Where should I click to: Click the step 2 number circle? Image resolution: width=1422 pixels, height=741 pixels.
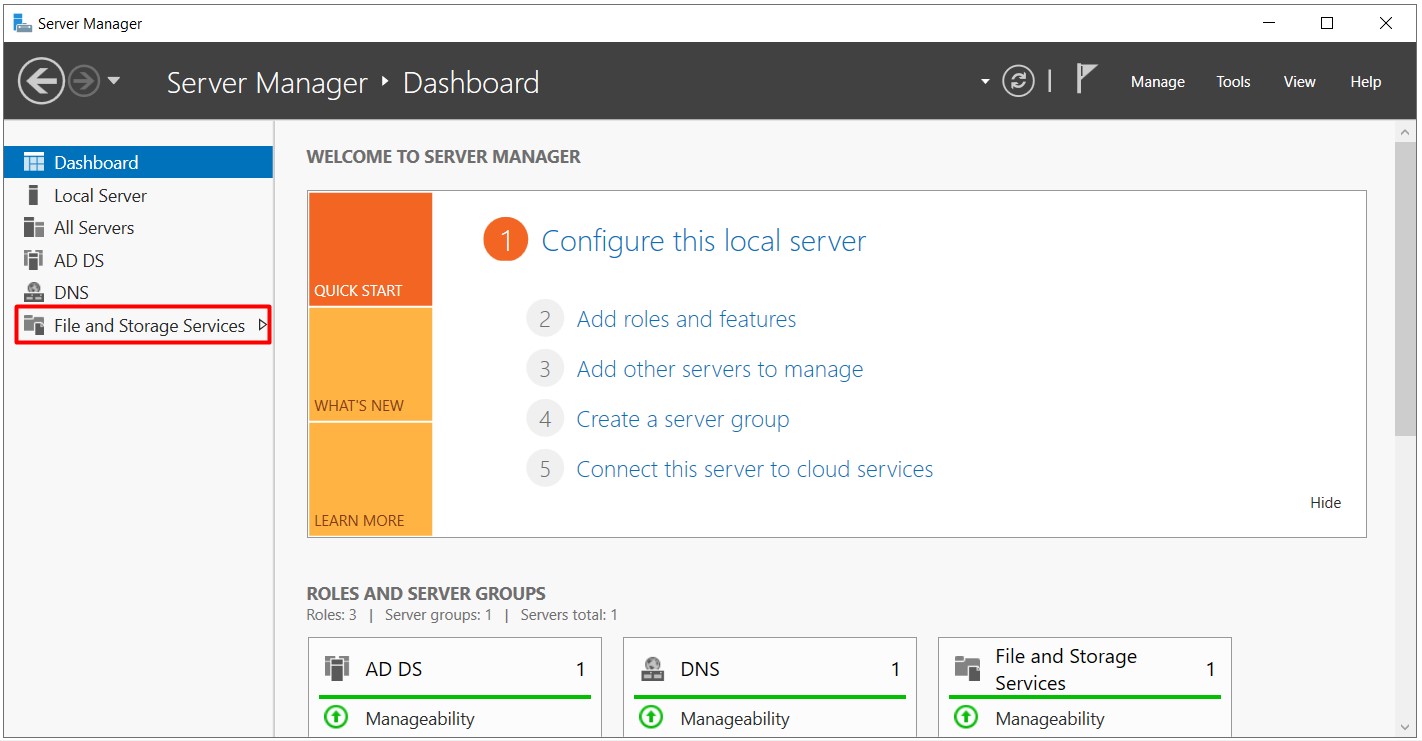(545, 319)
